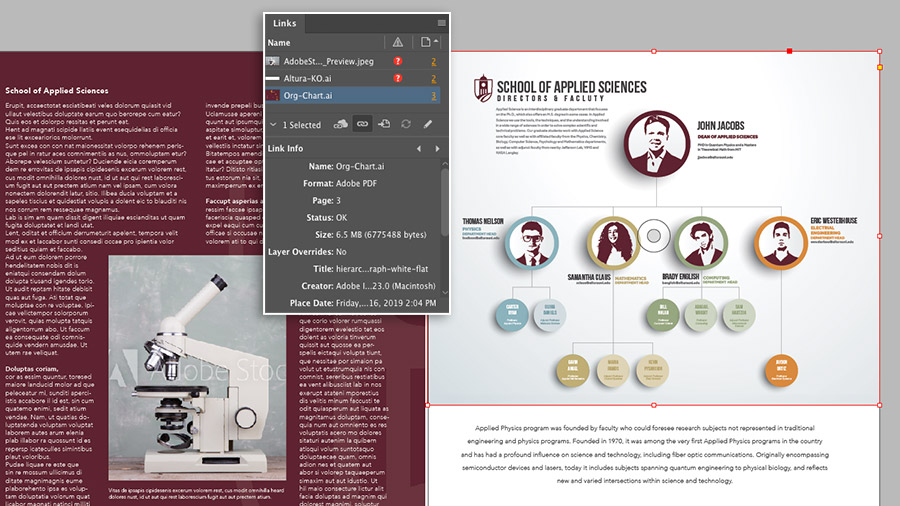Open the Links panel flyout menu
This screenshot has height=506, width=900.
point(441,23)
